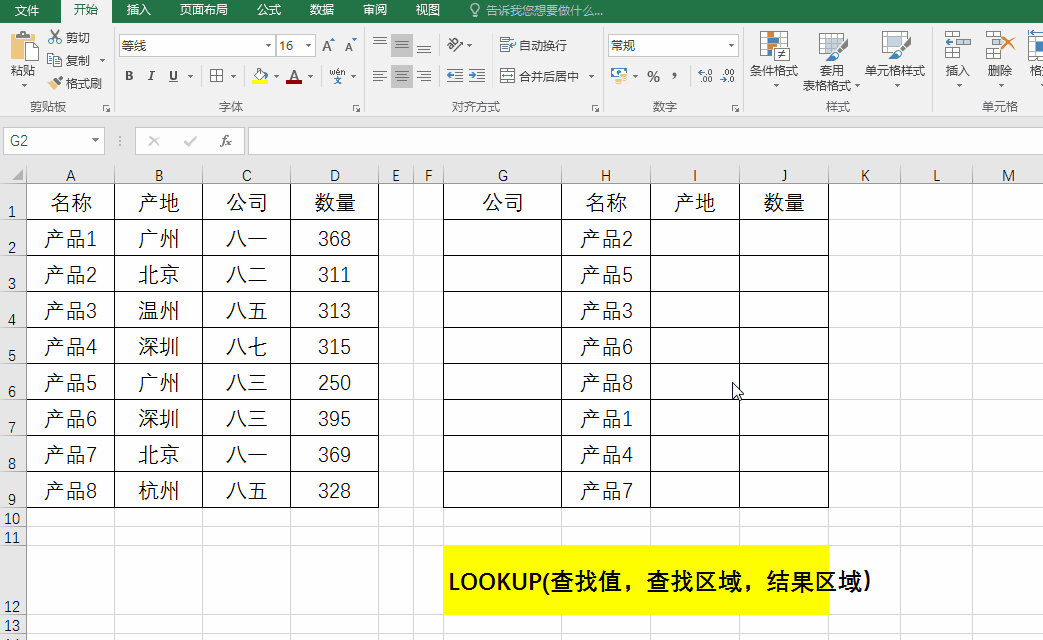Click the text orientation icon
Screen dimensions: 1043x640
pos(455,45)
